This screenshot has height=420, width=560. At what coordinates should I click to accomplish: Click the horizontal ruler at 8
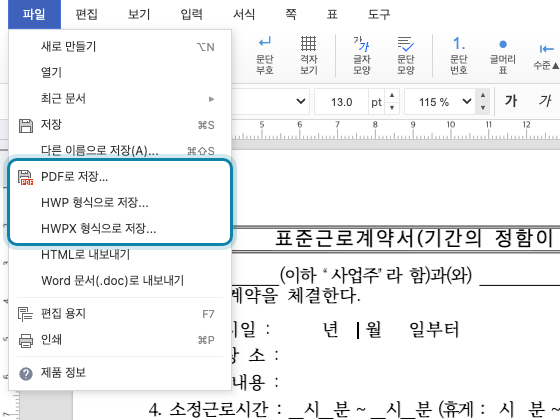(x=375, y=125)
